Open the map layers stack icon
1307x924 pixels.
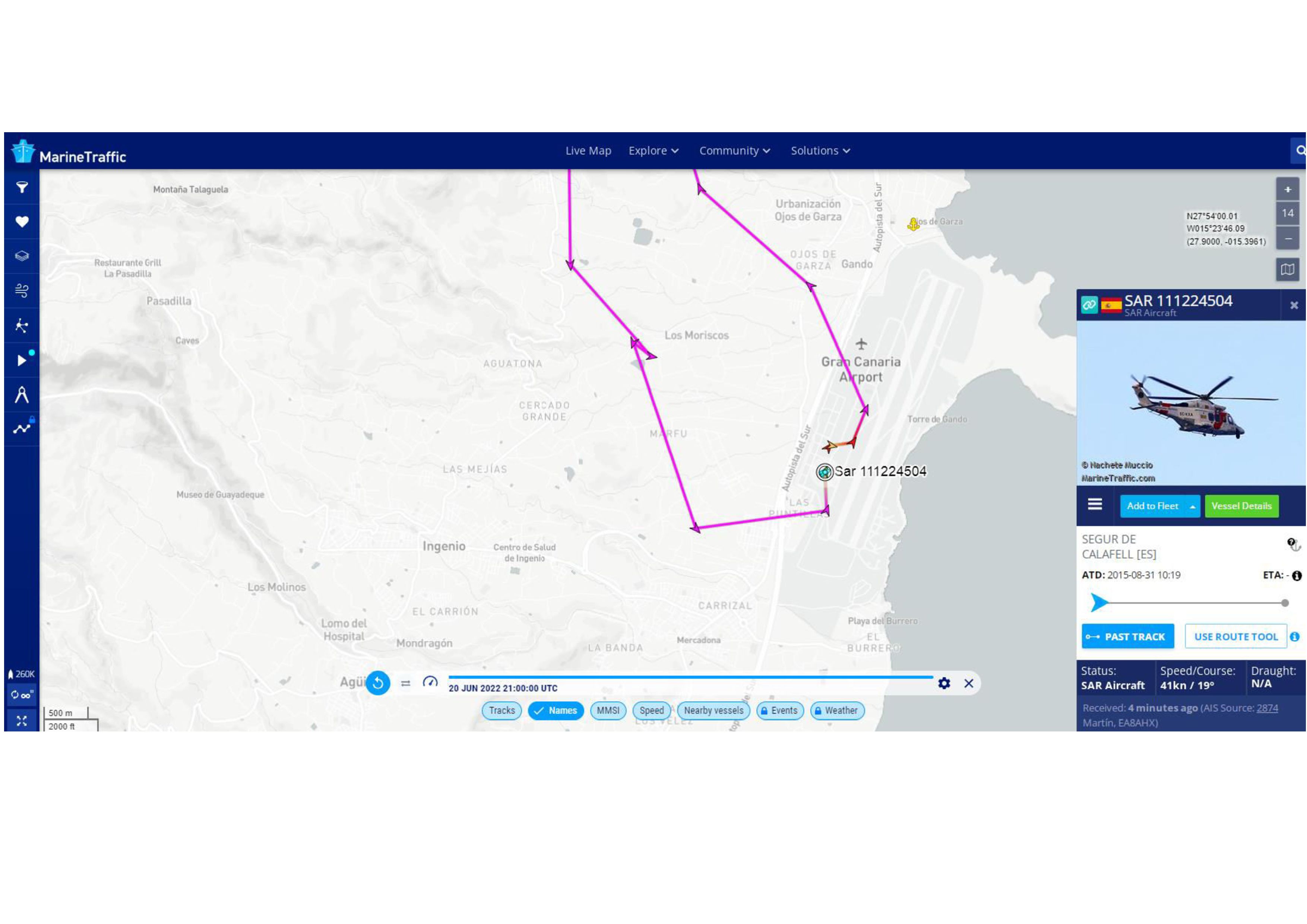pyautogui.click(x=22, y=256)
